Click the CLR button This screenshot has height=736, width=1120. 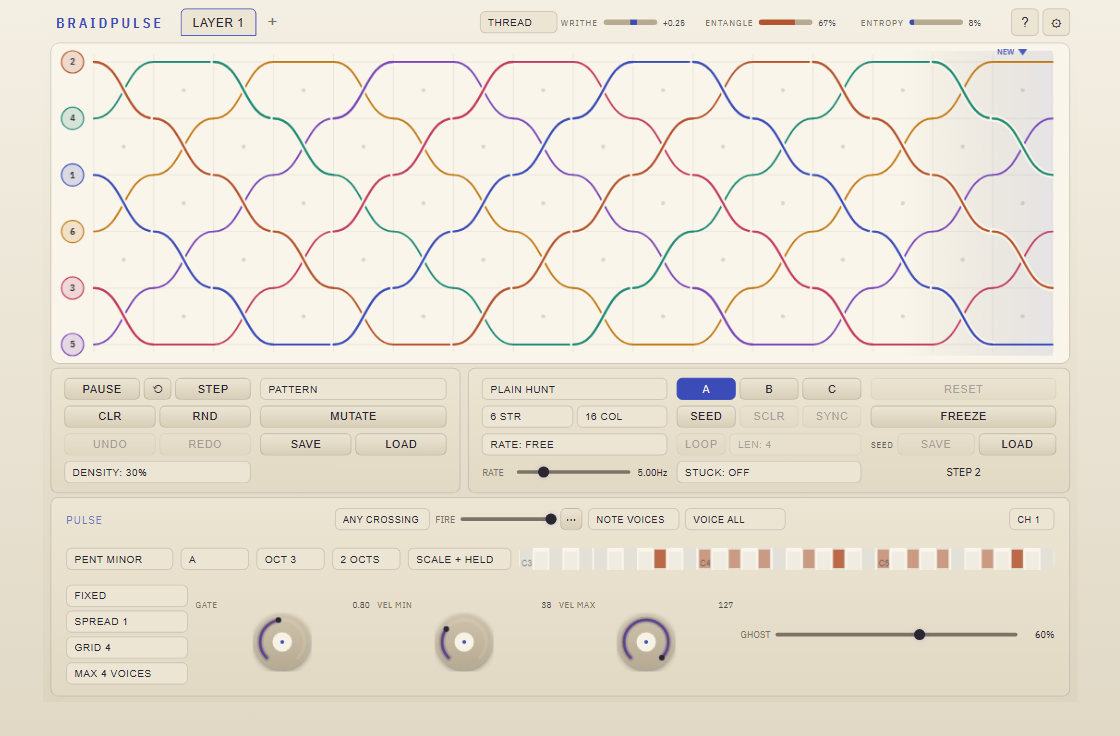(x=109, y=416)
